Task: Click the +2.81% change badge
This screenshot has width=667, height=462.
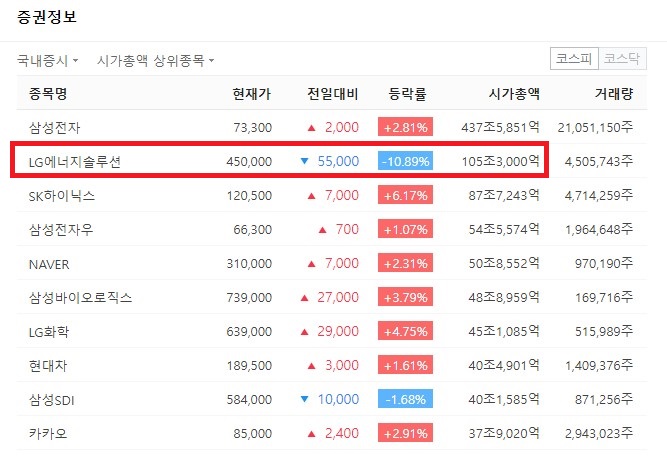Action: click(x=405, y=127)
